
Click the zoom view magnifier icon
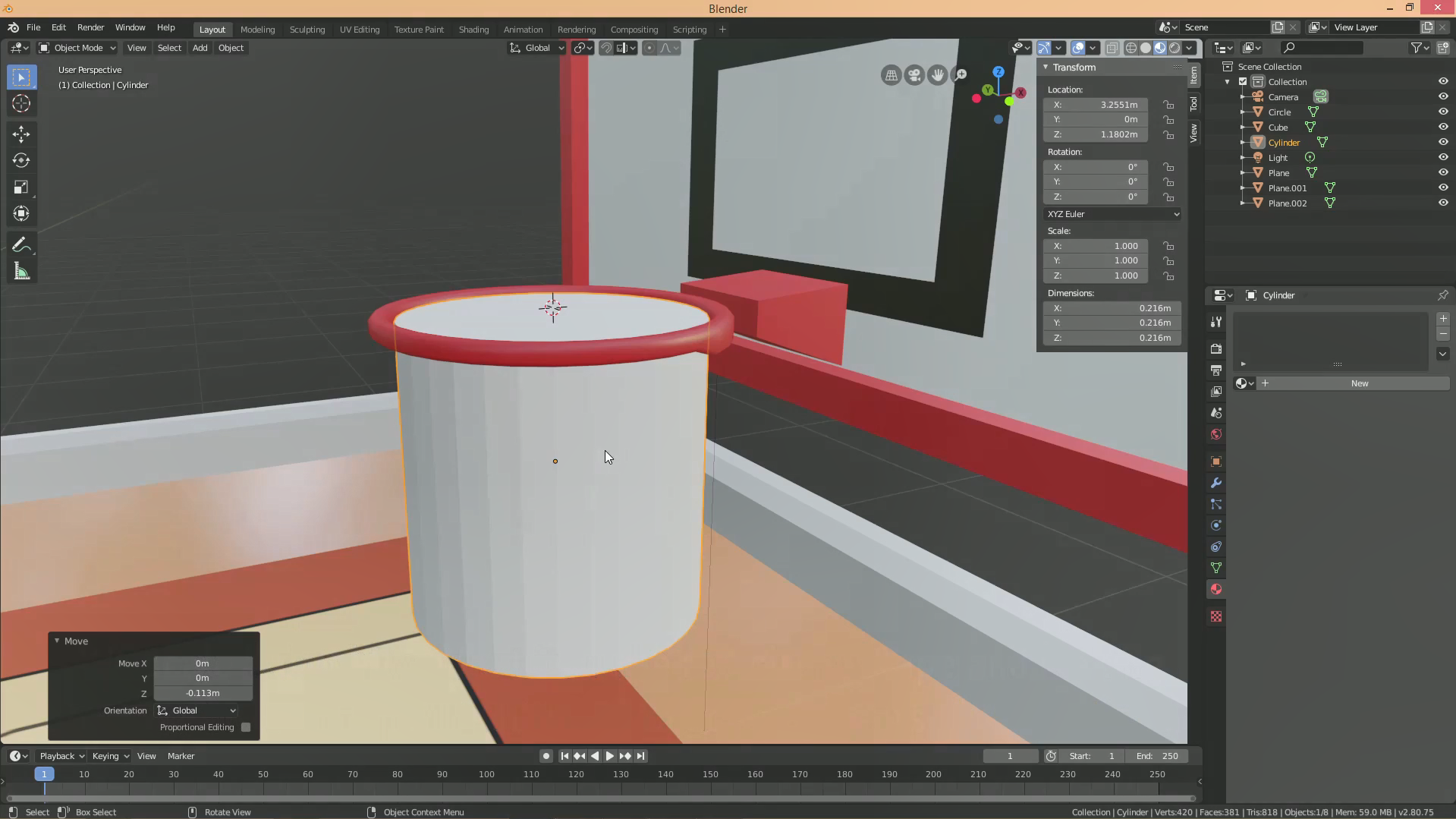(961, 75)
